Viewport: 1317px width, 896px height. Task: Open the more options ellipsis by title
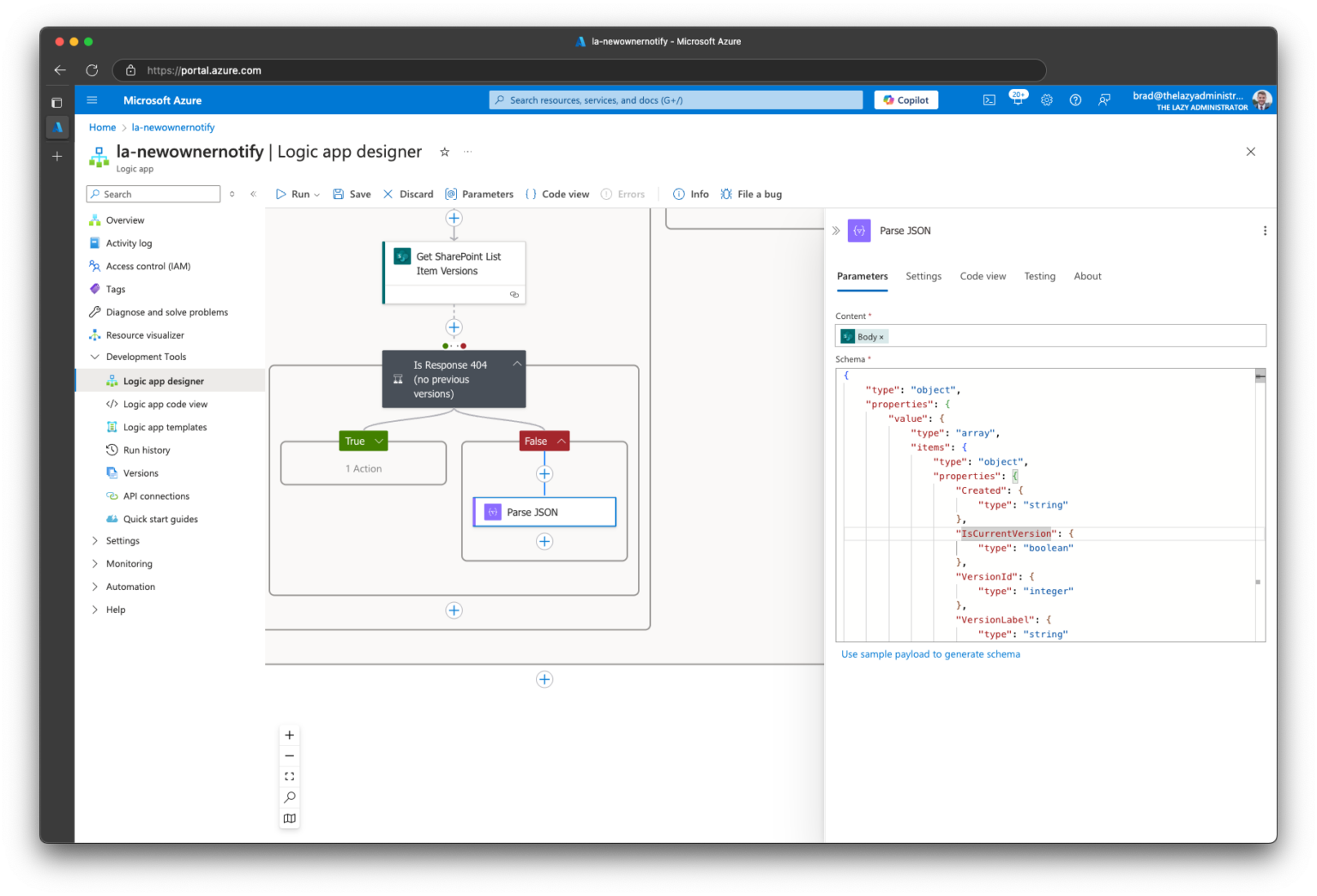[x=468, y=152]
